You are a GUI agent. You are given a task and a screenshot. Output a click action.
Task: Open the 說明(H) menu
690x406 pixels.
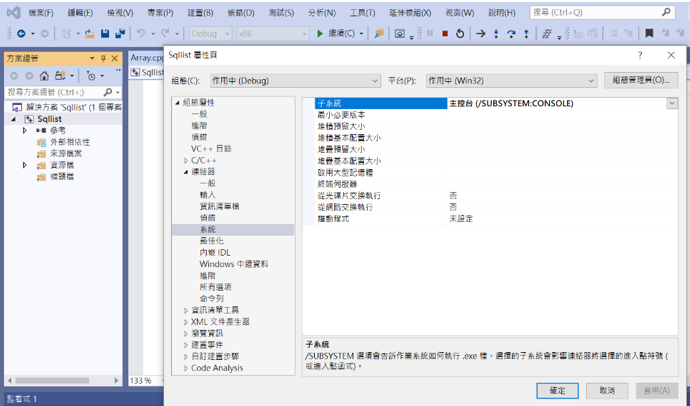(x=502, y=13)
